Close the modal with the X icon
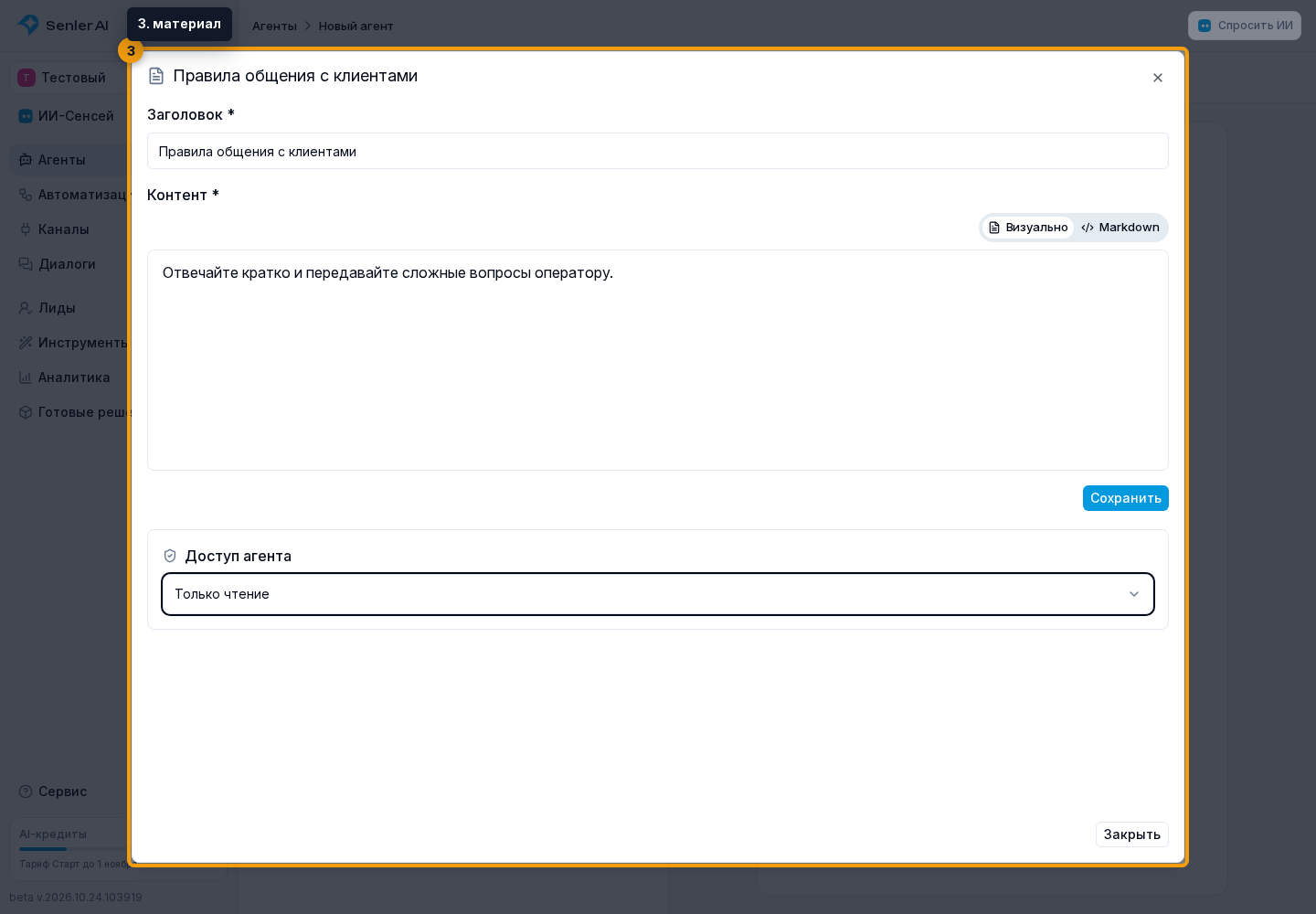This screenshot has width=1316, height=914. (x=1158, y=78)
